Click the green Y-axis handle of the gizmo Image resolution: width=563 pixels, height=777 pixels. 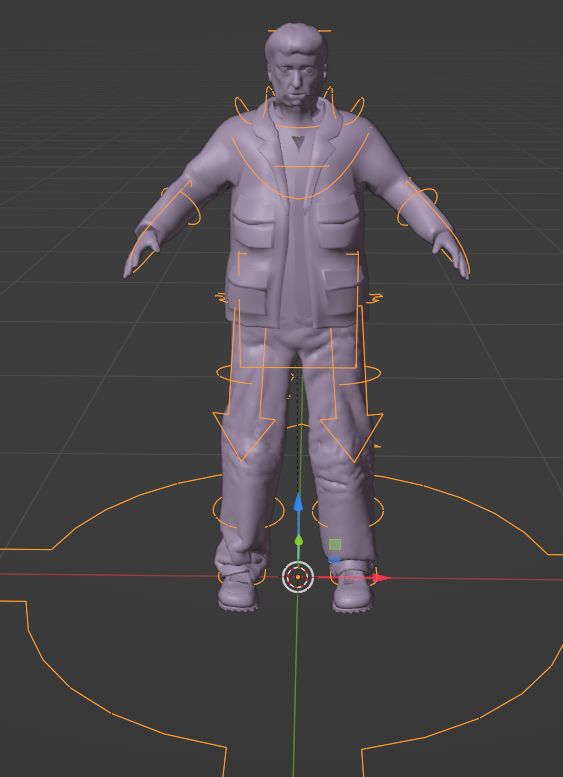tap(298, 541)
